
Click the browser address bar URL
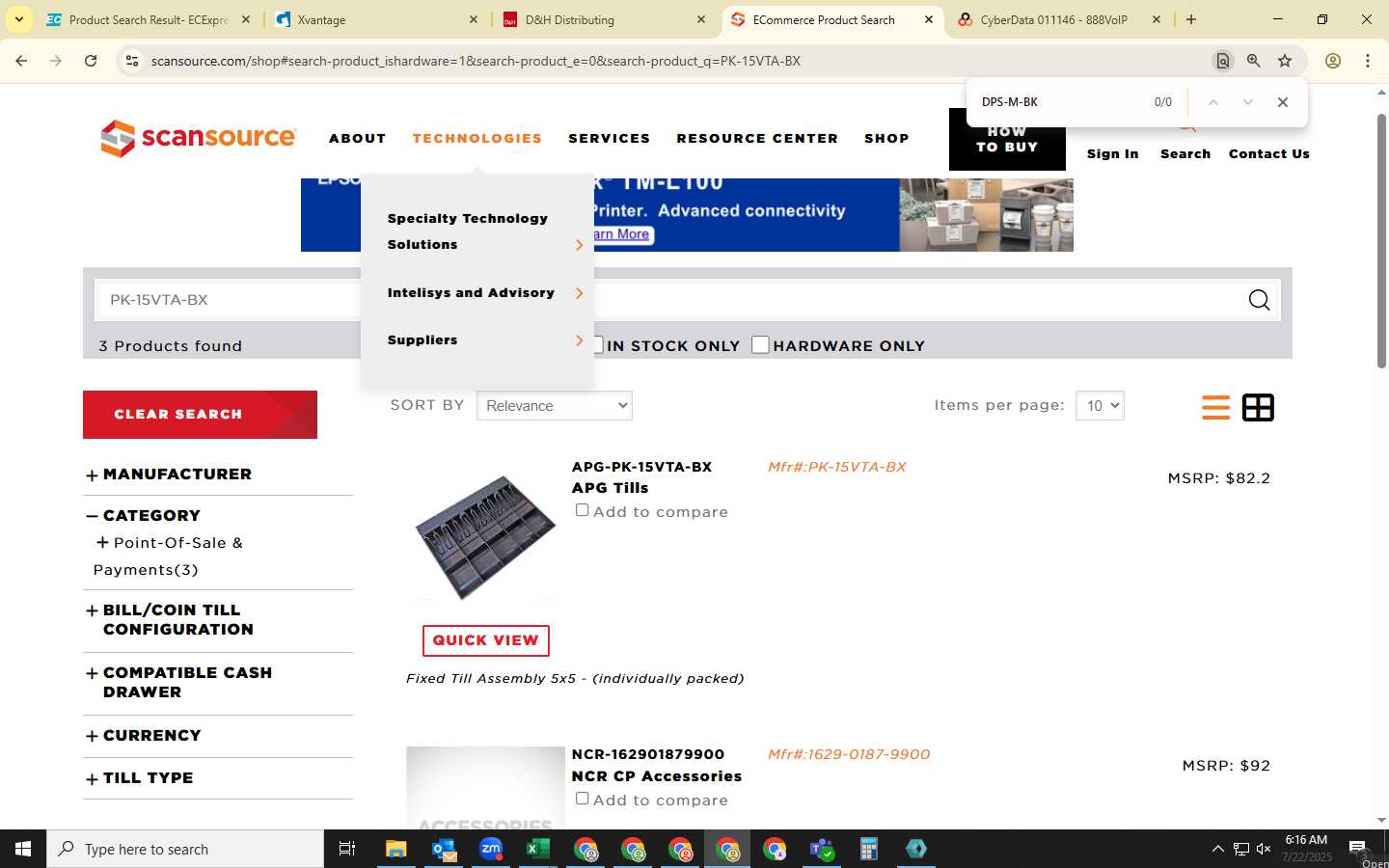pos(476,61)
